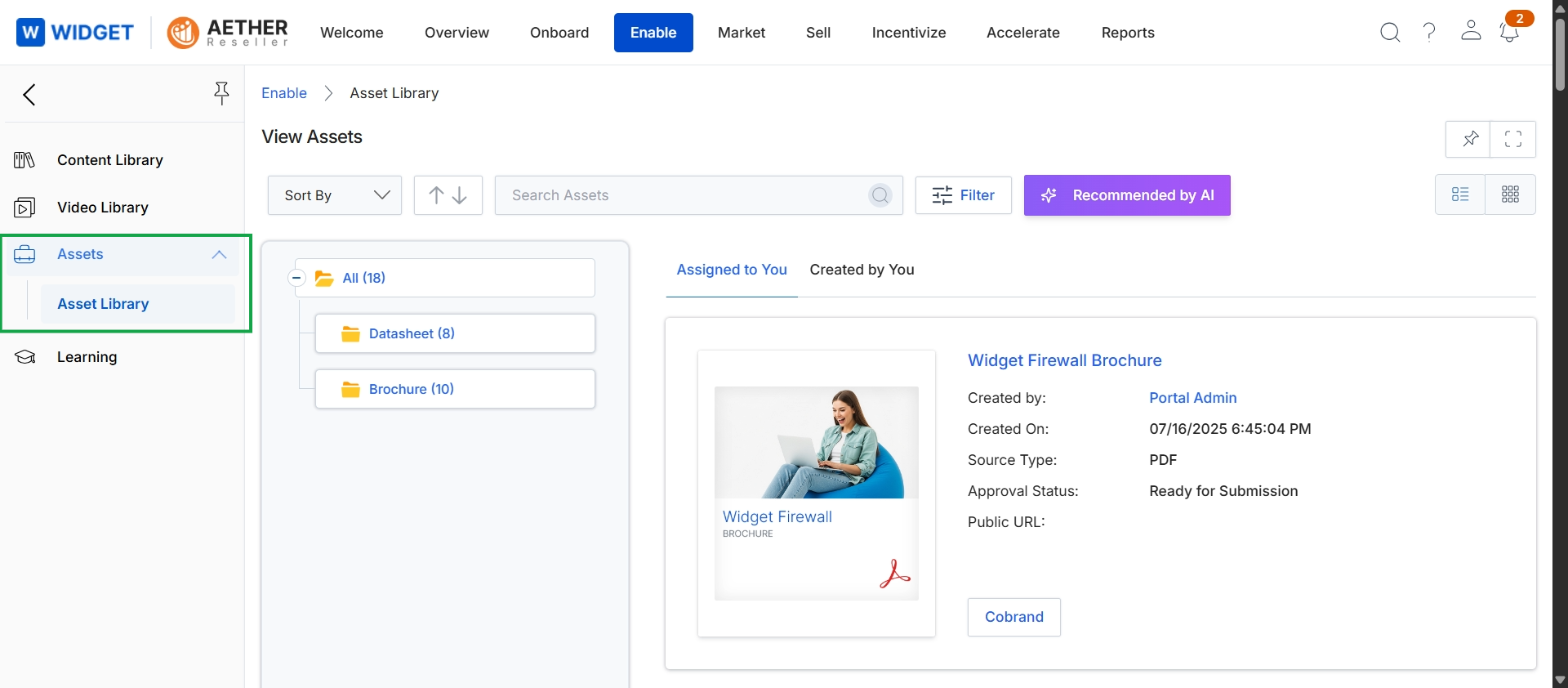Click the Filter button
1568x688 pixels.
[x=964, y=195]
